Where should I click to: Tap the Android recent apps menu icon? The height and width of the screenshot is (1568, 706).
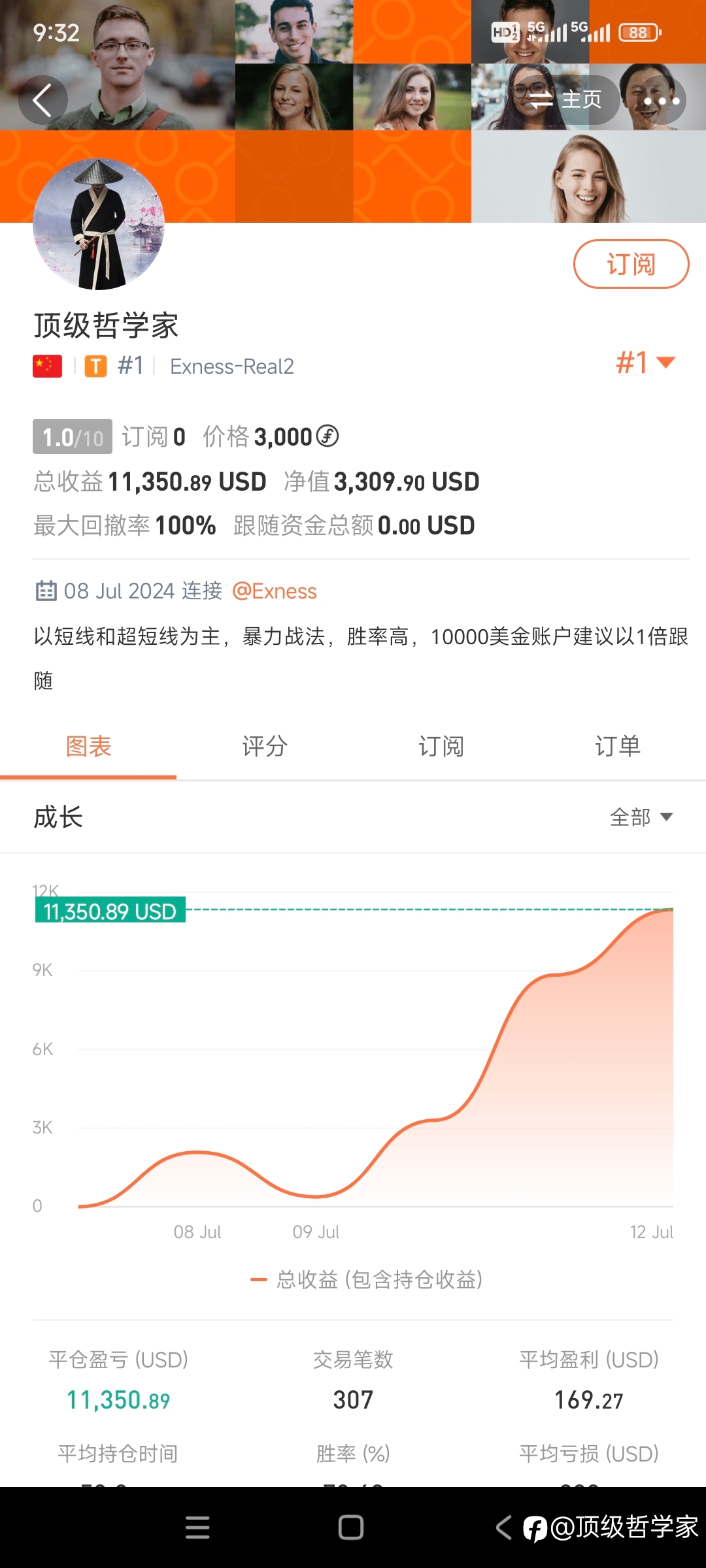pos(197,1527)
